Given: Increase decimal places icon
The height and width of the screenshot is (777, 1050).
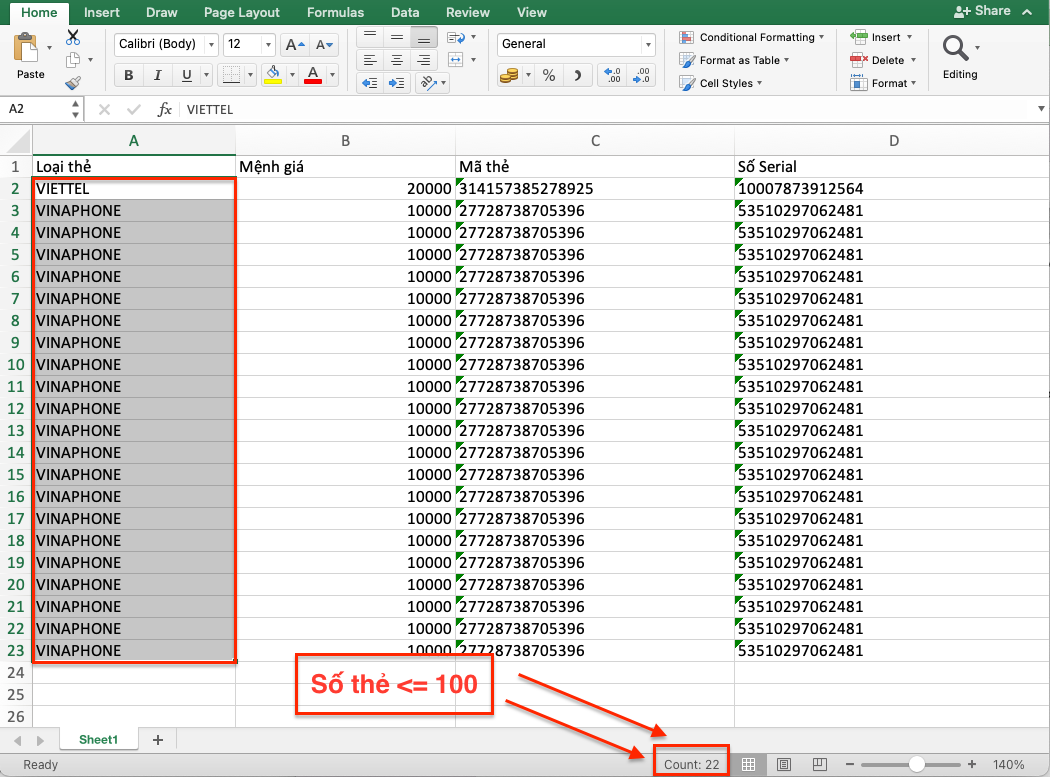Looking at the screenshot, I should coord(612,75).
